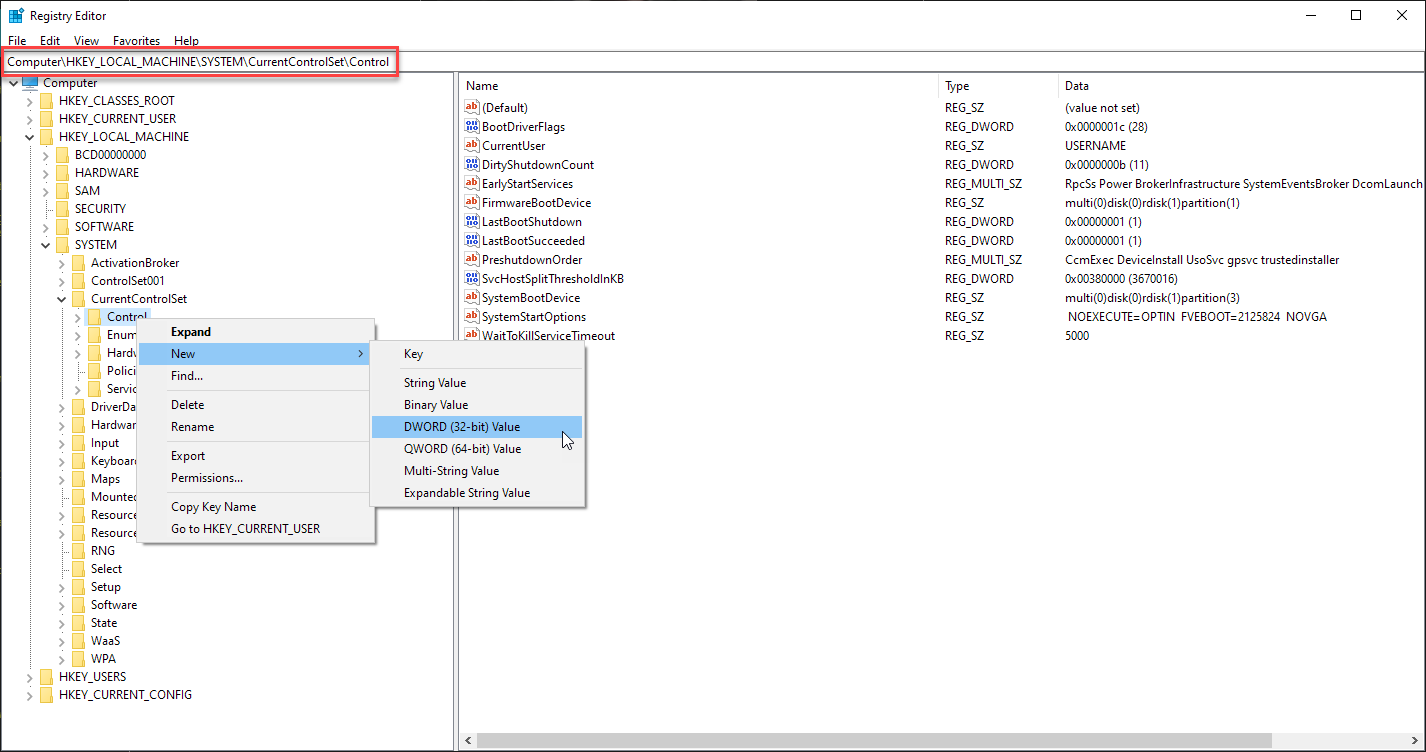Viewport: 1426px width, 752px height.
Task: Click Export in the context menu
Action: 256,456
